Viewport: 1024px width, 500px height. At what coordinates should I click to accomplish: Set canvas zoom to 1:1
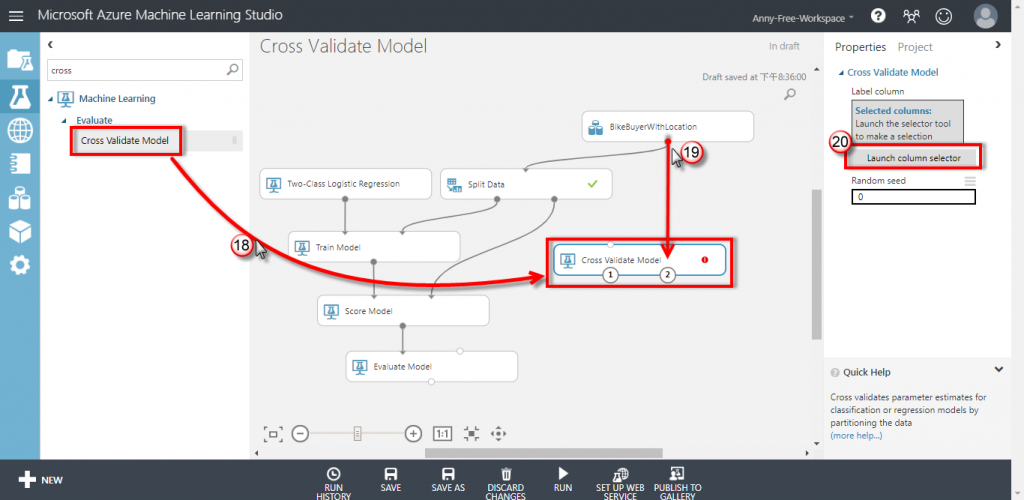[442, 433]
